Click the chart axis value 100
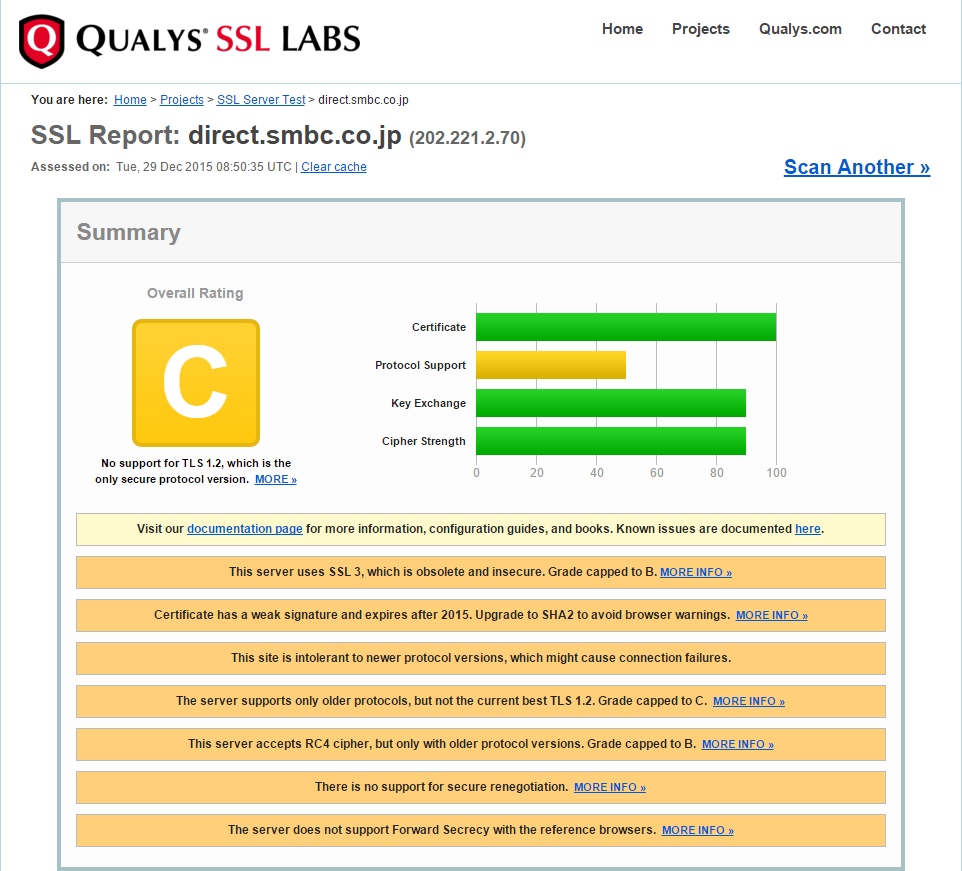The height and width of the screenshot is (871, 962). [x=776, y=473]
